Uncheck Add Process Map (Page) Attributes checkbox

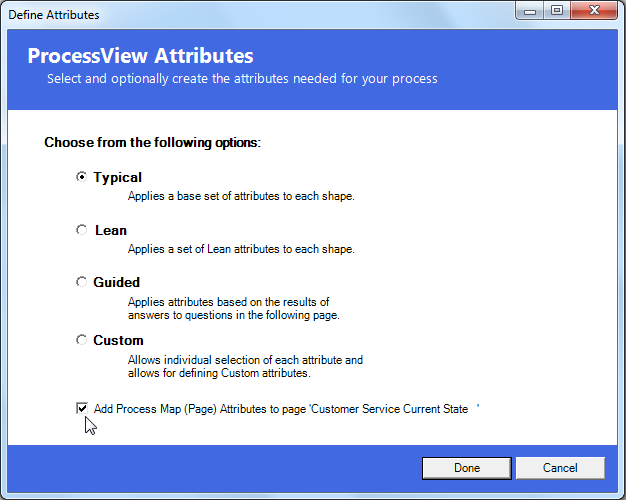click(82, 408)
